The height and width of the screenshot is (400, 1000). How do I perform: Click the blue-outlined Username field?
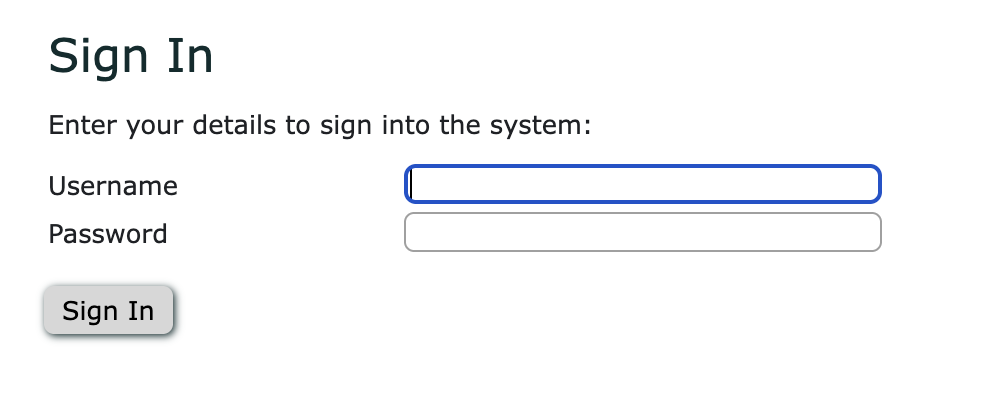pos(642,184)
